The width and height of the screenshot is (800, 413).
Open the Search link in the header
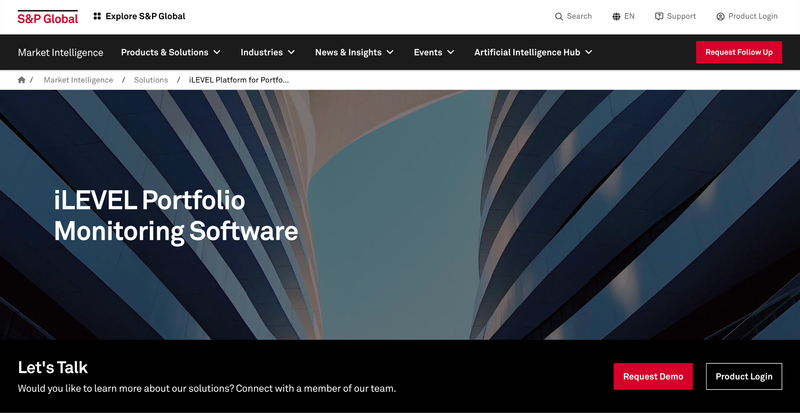(579, 16)
